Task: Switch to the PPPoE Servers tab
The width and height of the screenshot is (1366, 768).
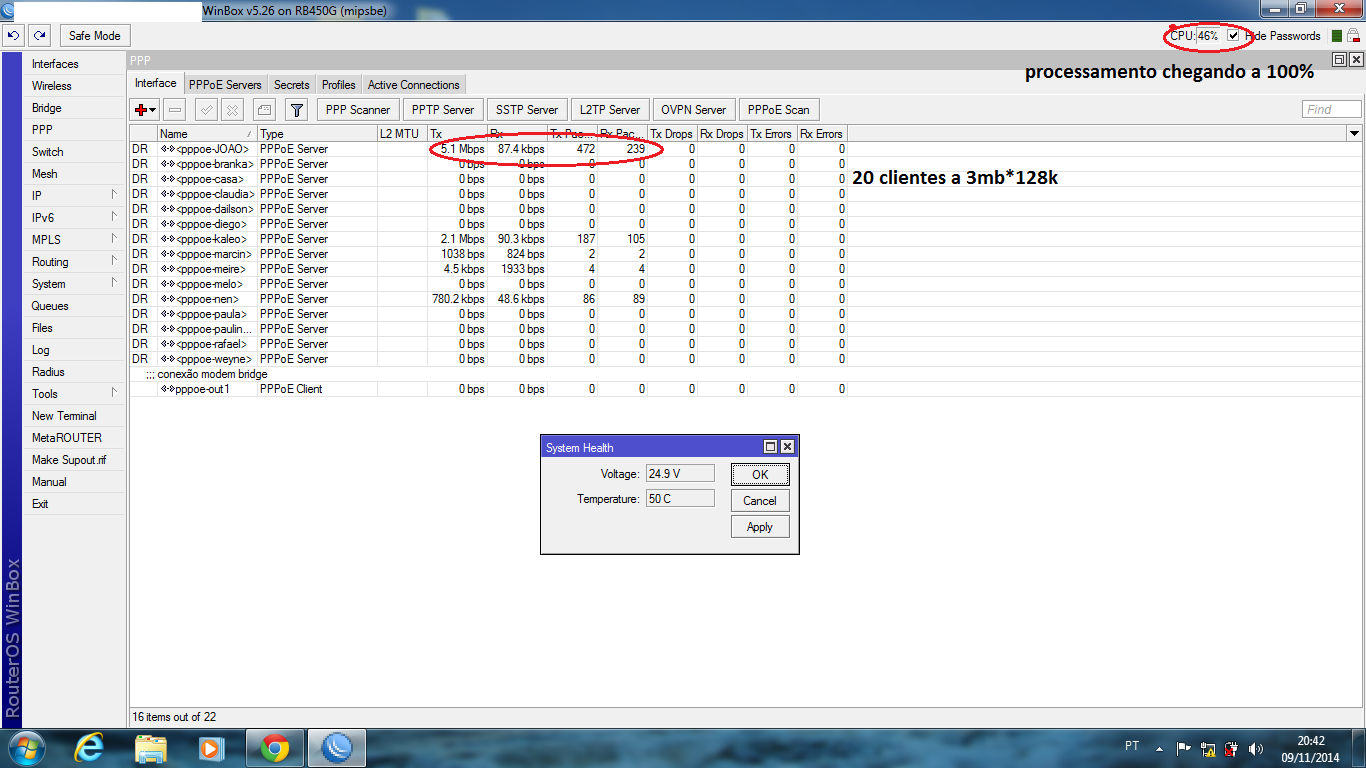Action: (225, 85)
